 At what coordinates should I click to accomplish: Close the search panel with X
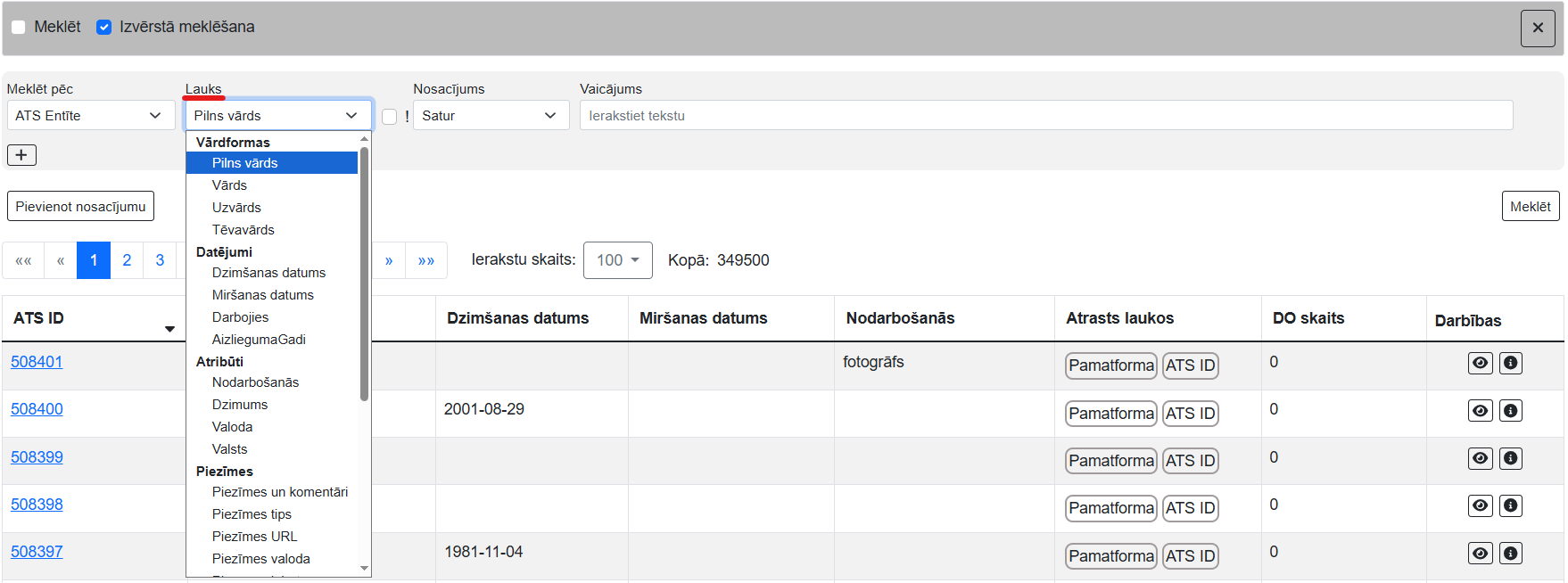(x=1537, y=28)
